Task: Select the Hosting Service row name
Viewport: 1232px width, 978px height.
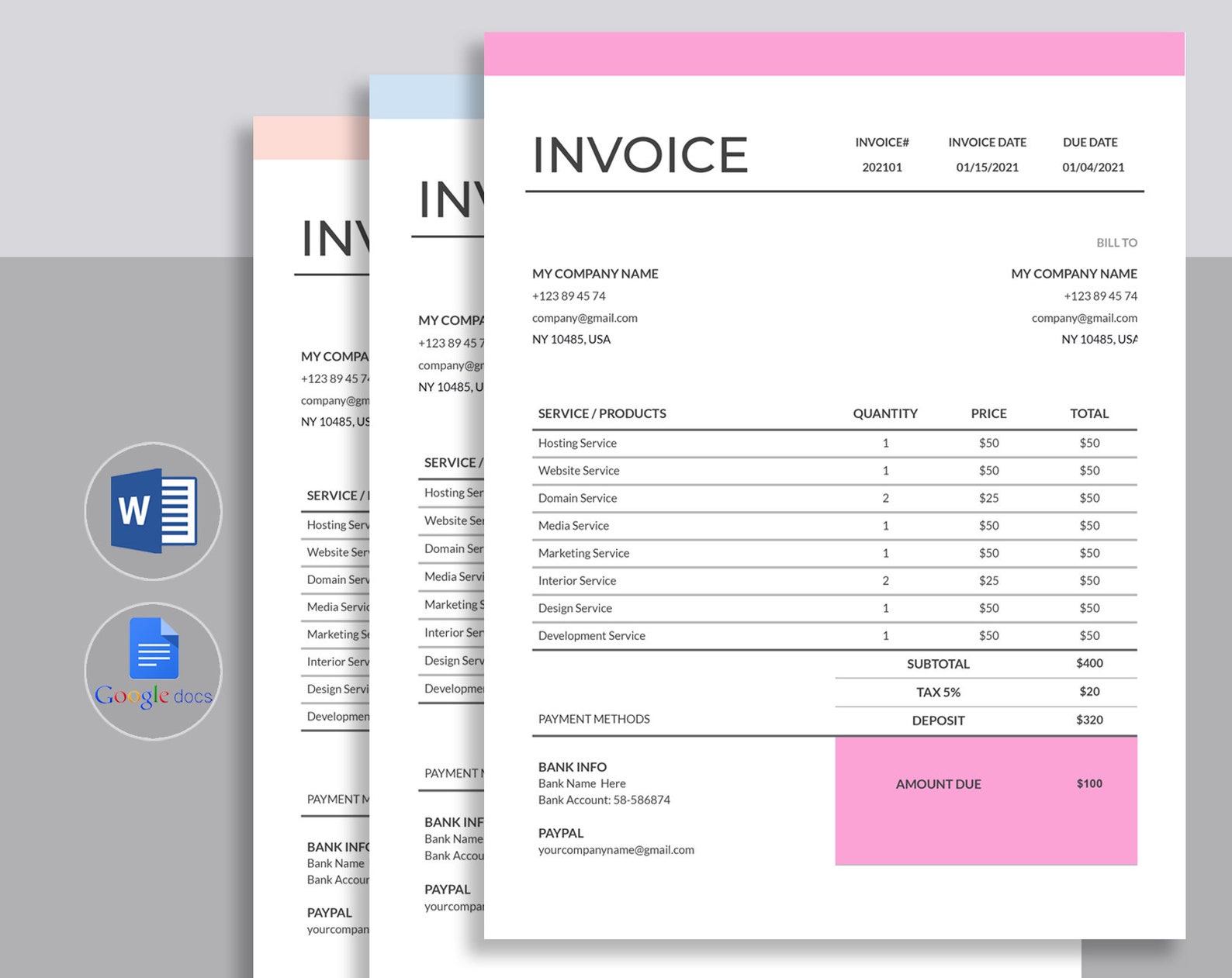Action: (x=577, y=443)
